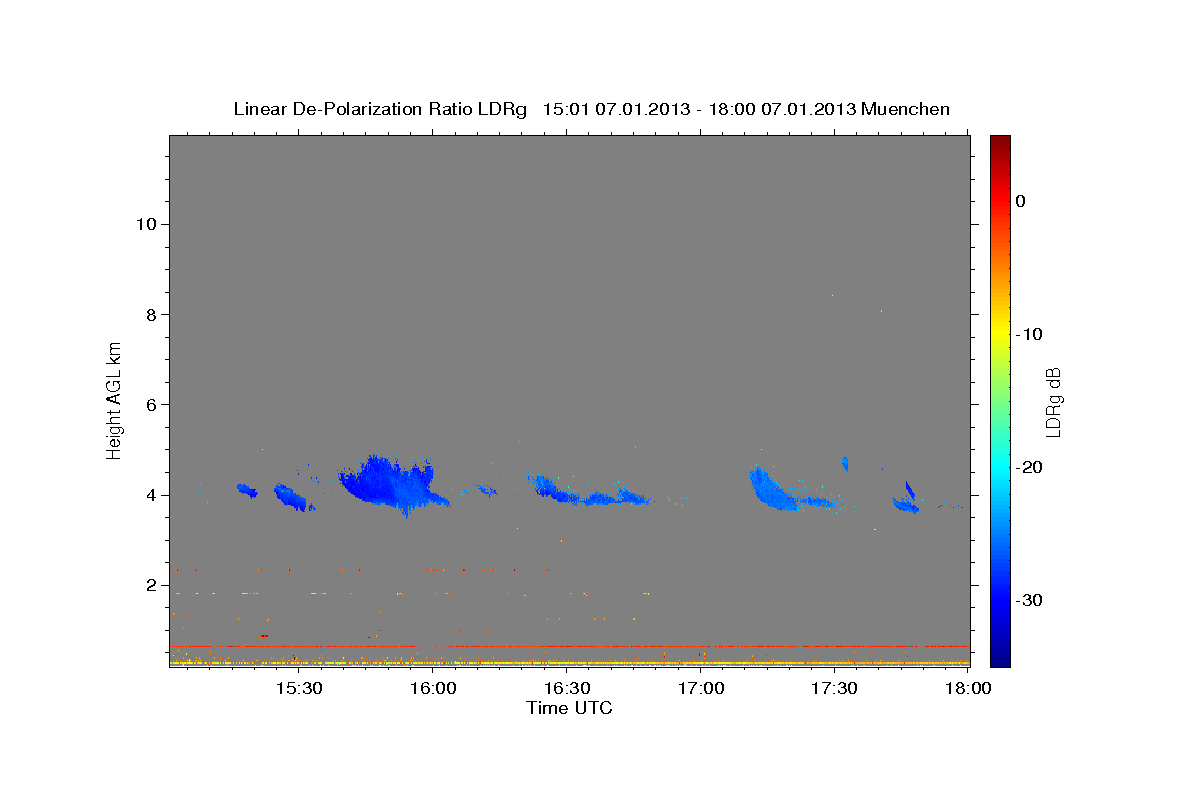Click the small cloud patch near 15:20
This screenshot has width=1200, height=800.
click(x=247, y=490)
